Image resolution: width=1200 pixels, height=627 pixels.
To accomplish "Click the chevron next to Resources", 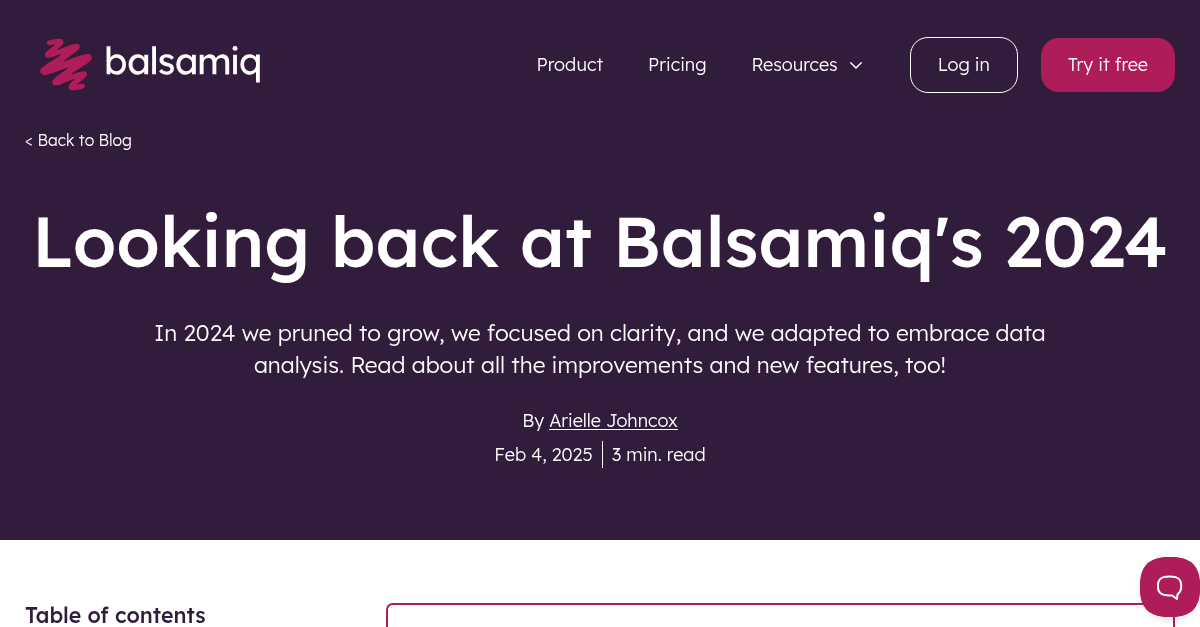I will click(855, 65).
